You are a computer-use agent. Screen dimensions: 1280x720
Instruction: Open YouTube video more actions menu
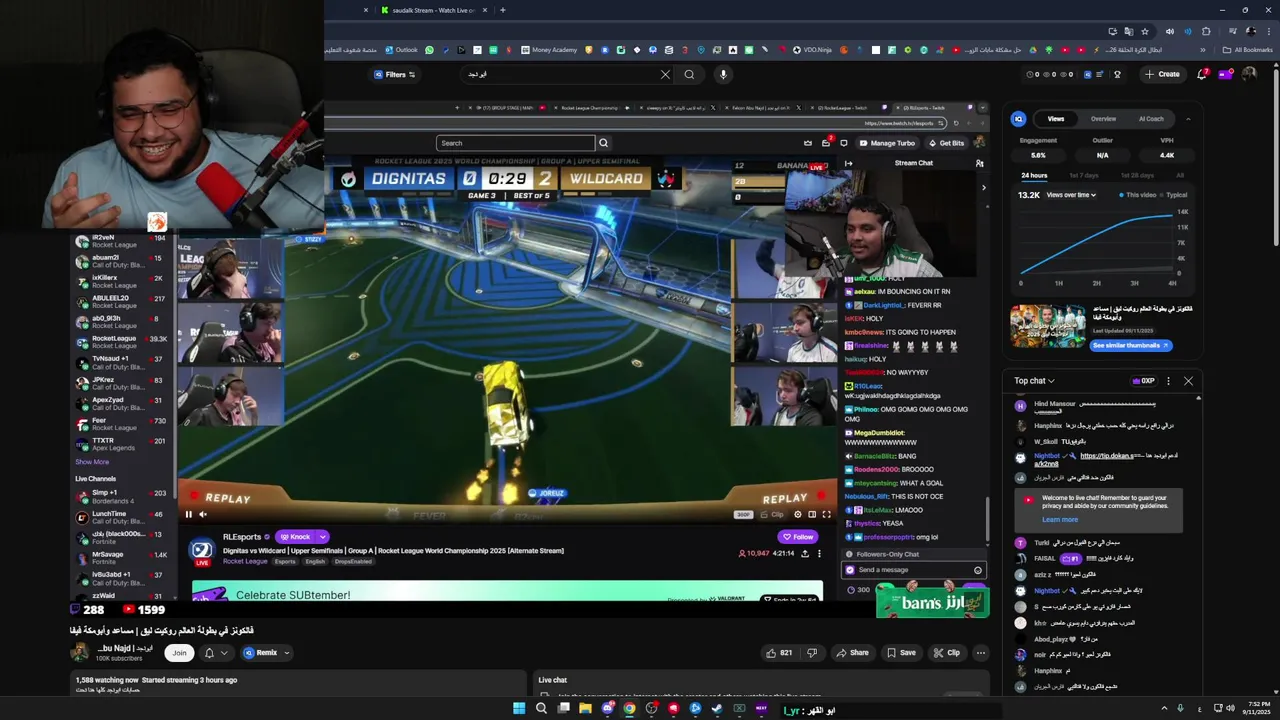tap(980, 653)
